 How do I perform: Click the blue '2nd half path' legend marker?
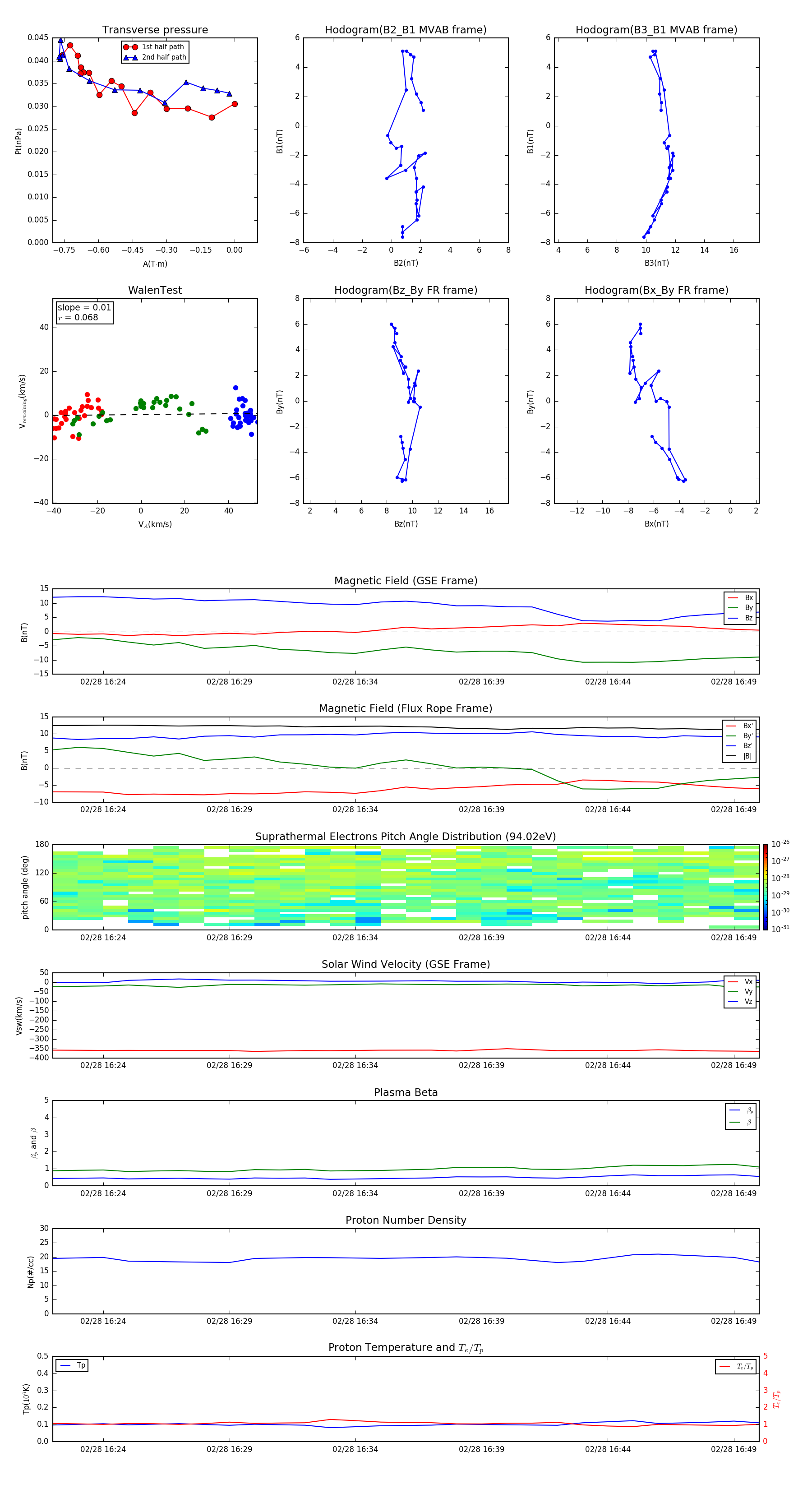point(131,57)
